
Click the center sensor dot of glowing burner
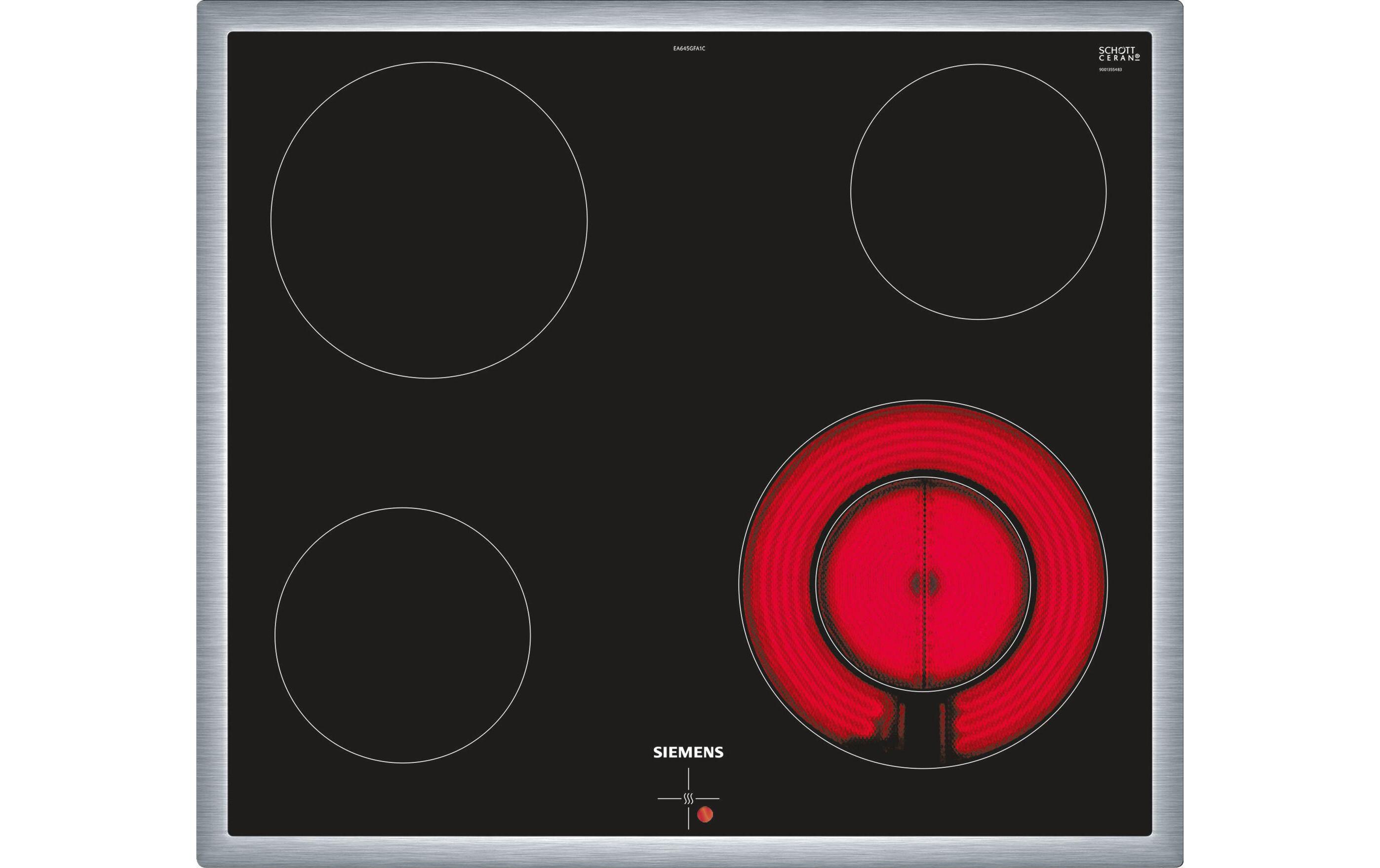924,583
